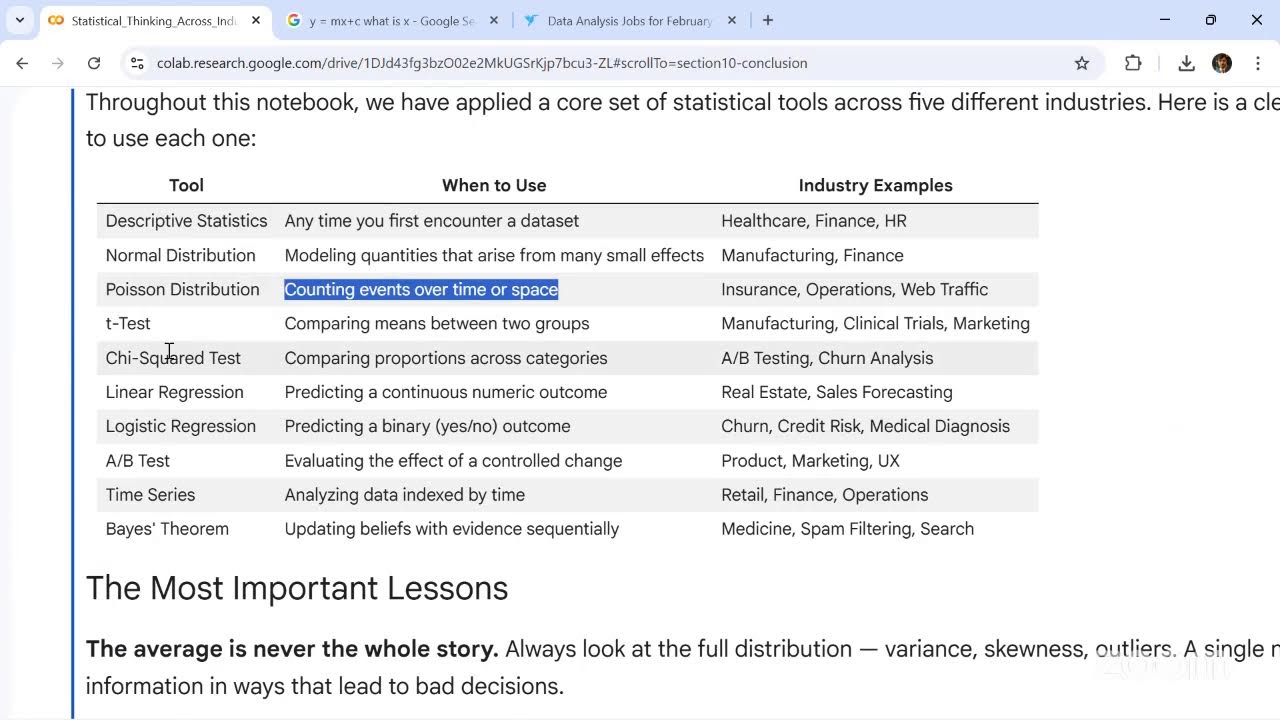View site information icon in address bar
1280x720 pixels.
pyautogui.click(x=137, y=63)
